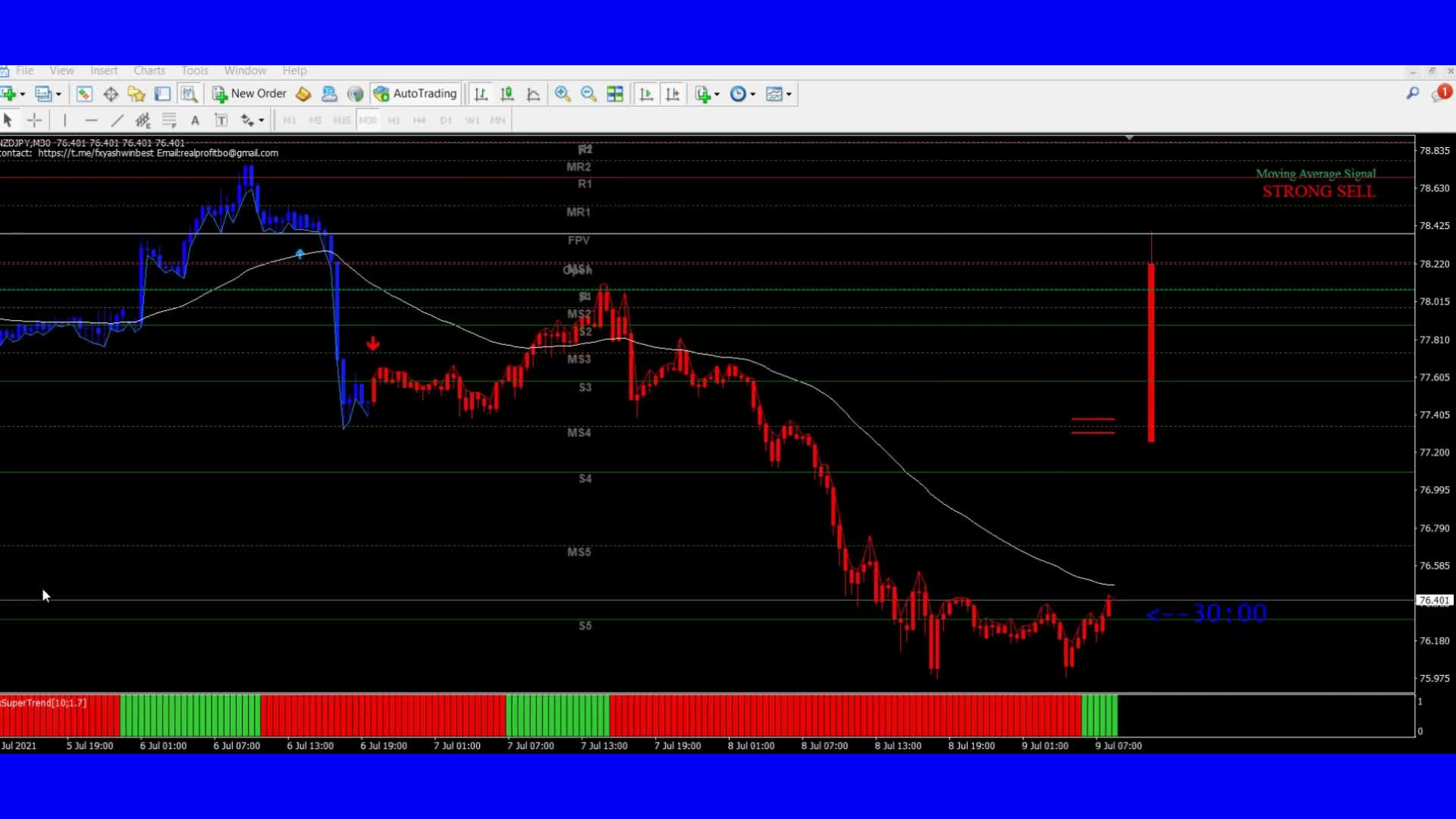Switch timeframe to H1
1456x819 pixels.
pyautogui.click(x=394, y=120)
